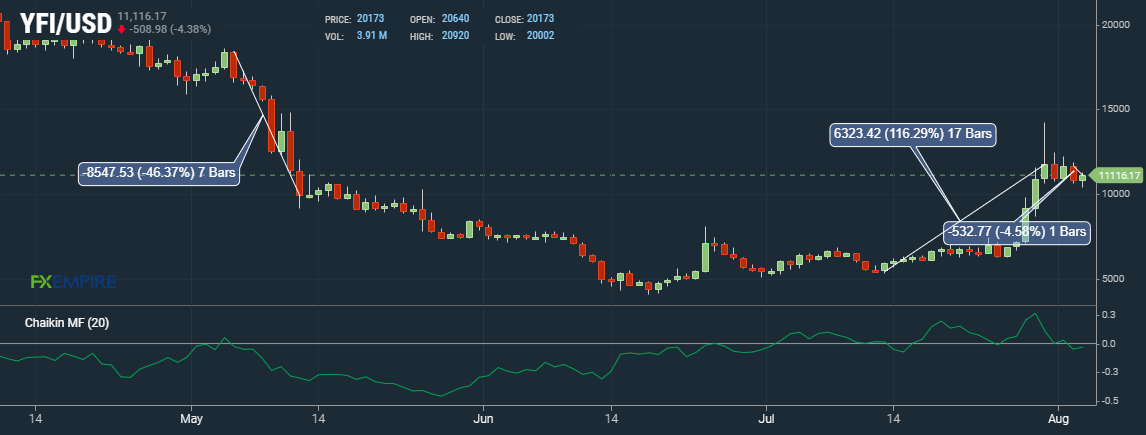Click the 116.29% 17 Bars measurement label
The image size is (1146, 435).
[x=913, y=133]
